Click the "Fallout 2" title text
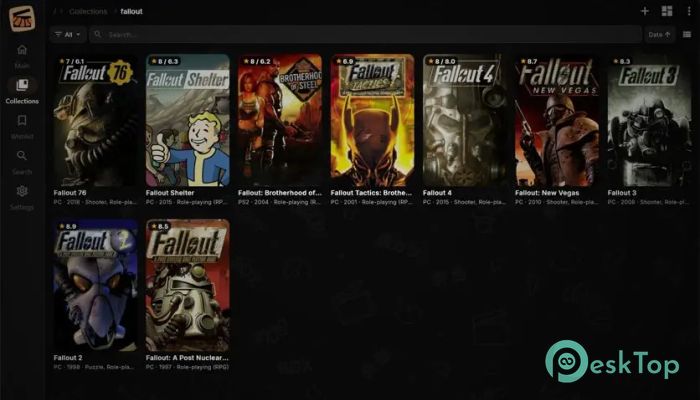 pos(68,358)
